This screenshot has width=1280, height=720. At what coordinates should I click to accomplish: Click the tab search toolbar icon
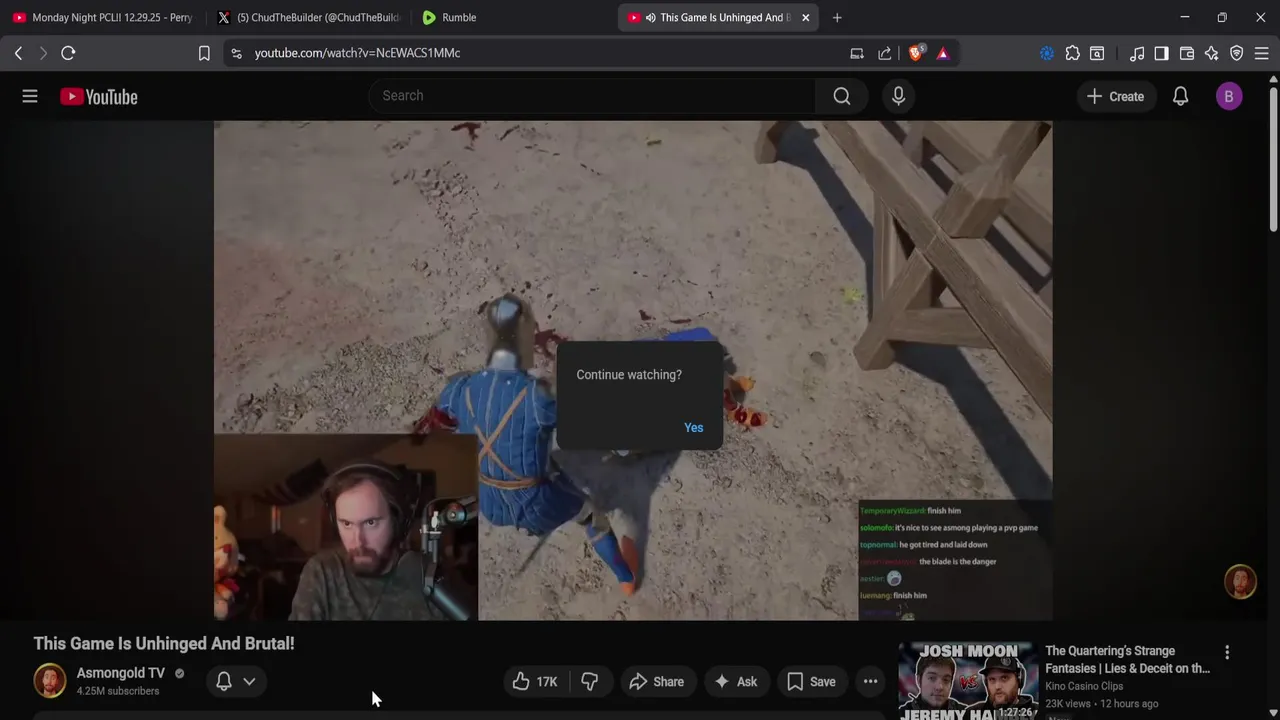(1097, 53)
